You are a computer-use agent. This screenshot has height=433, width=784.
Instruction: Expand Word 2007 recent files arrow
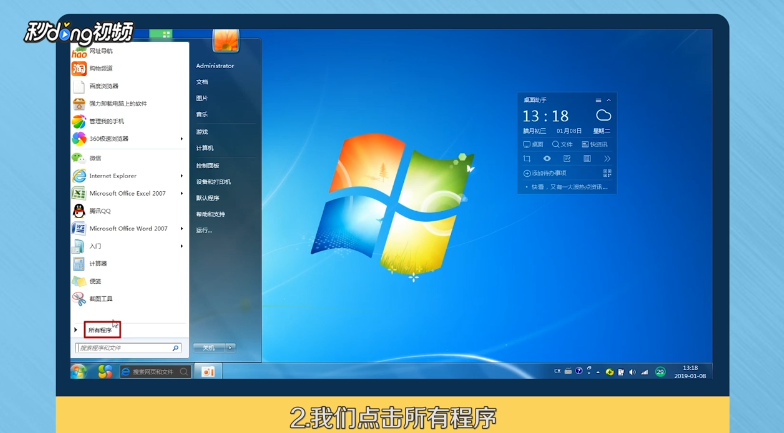pyautogui.click(x=182, y=228)
